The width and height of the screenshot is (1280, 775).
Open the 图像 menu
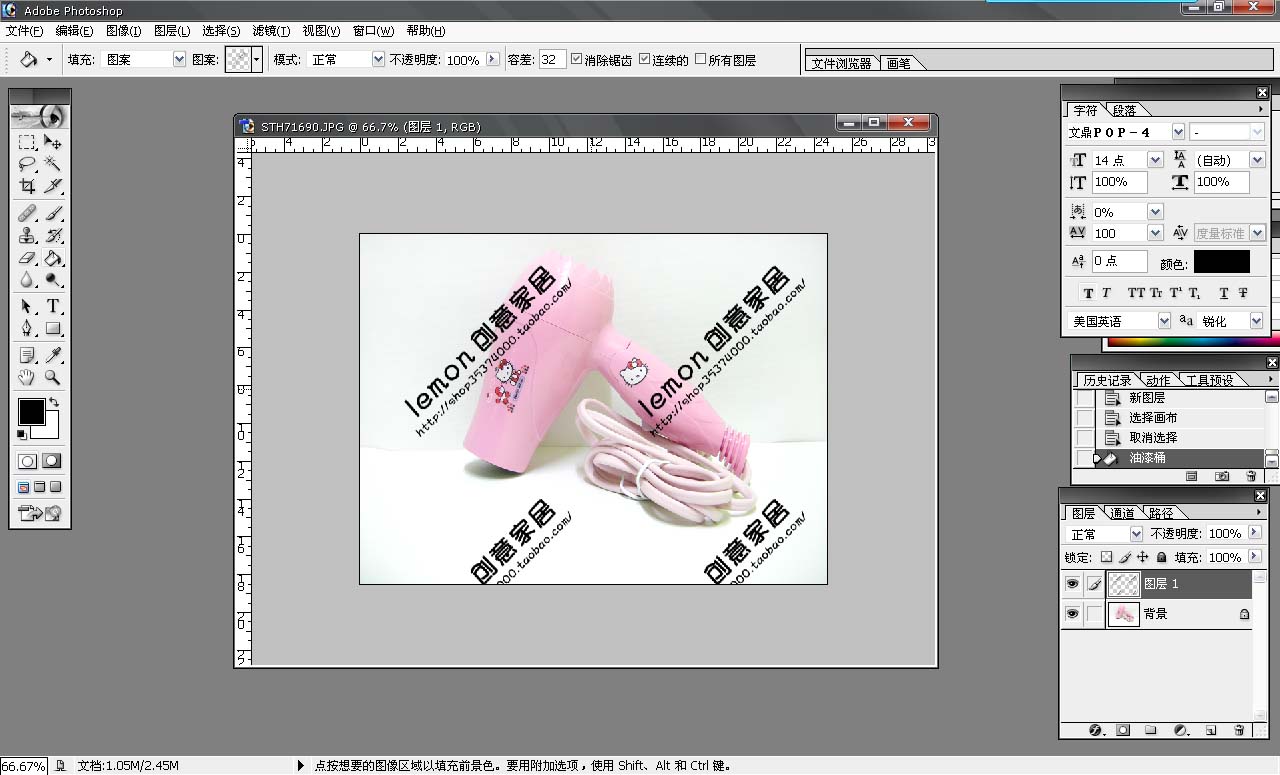tap(123, 31)
